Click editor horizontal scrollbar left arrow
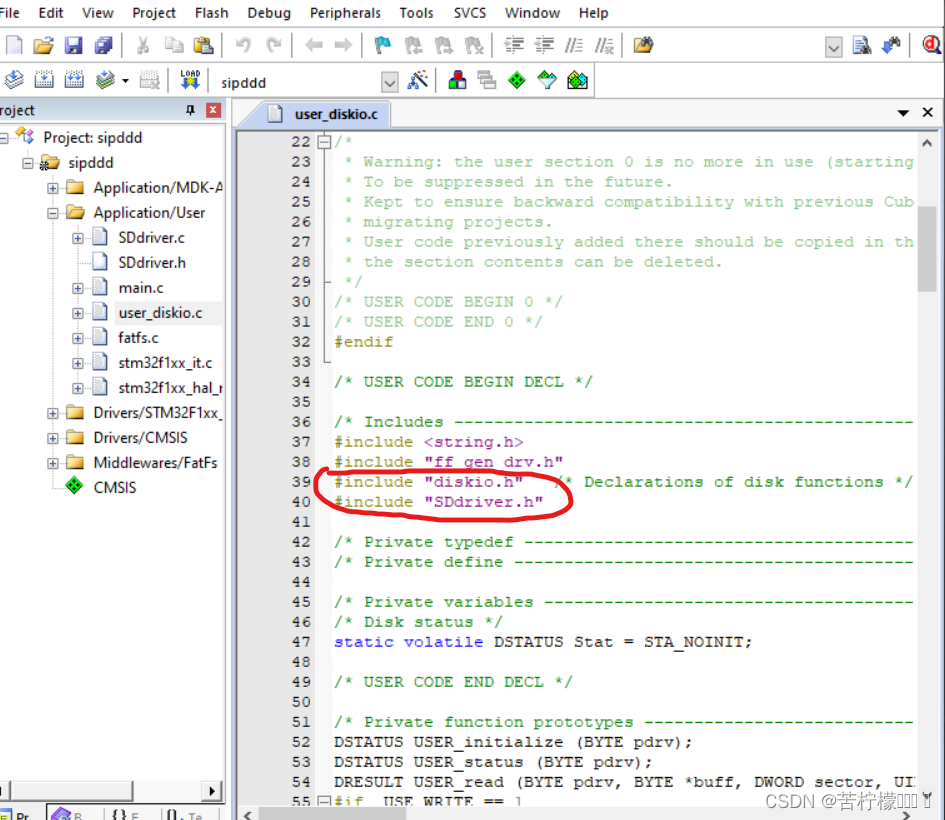The image size is (945, 820). pos(248,815)
